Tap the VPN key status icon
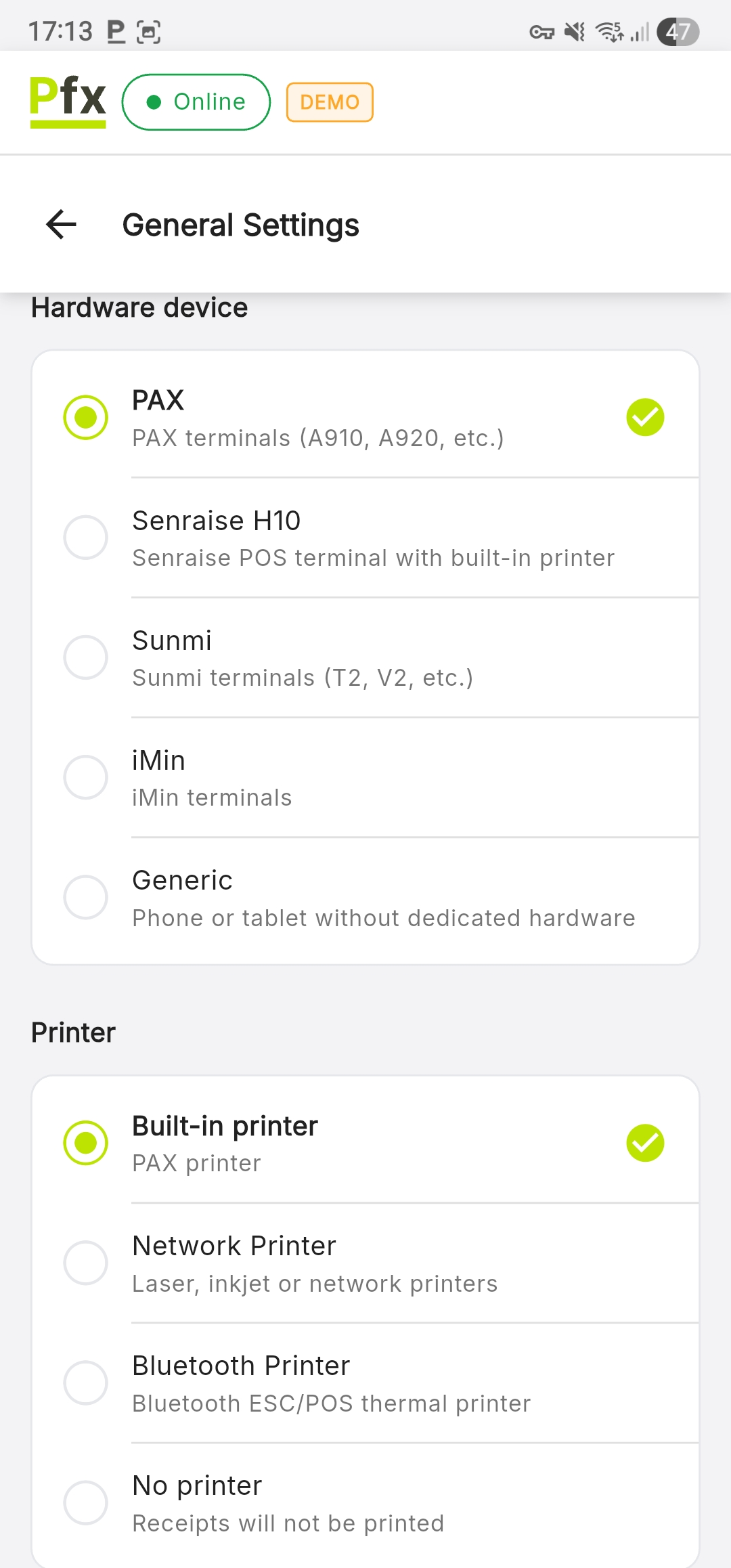The height and width of the screenshot is (1568, 731). click(541, 32)
